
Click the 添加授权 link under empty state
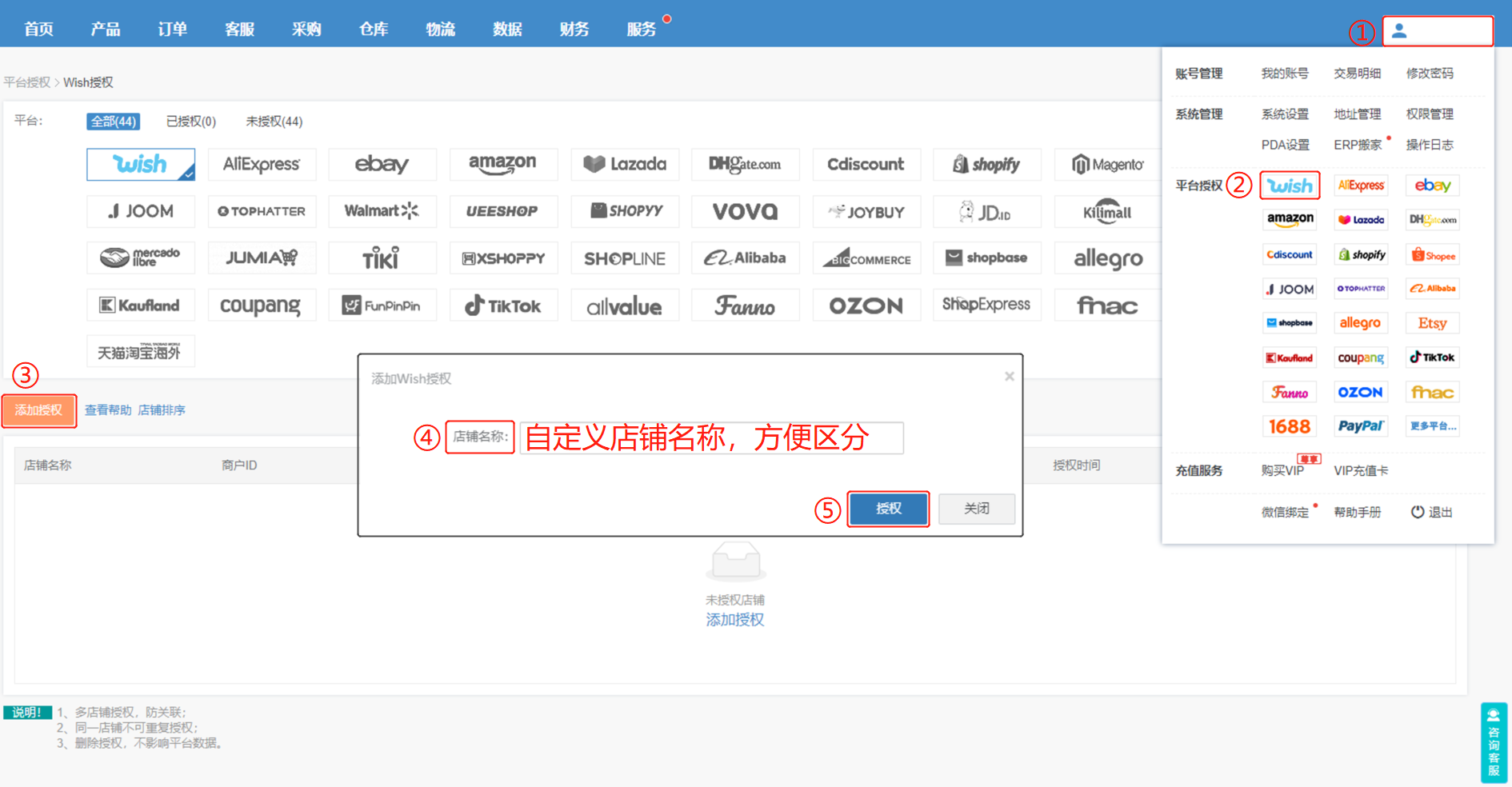pyautogui.click(x=735, y=620)
